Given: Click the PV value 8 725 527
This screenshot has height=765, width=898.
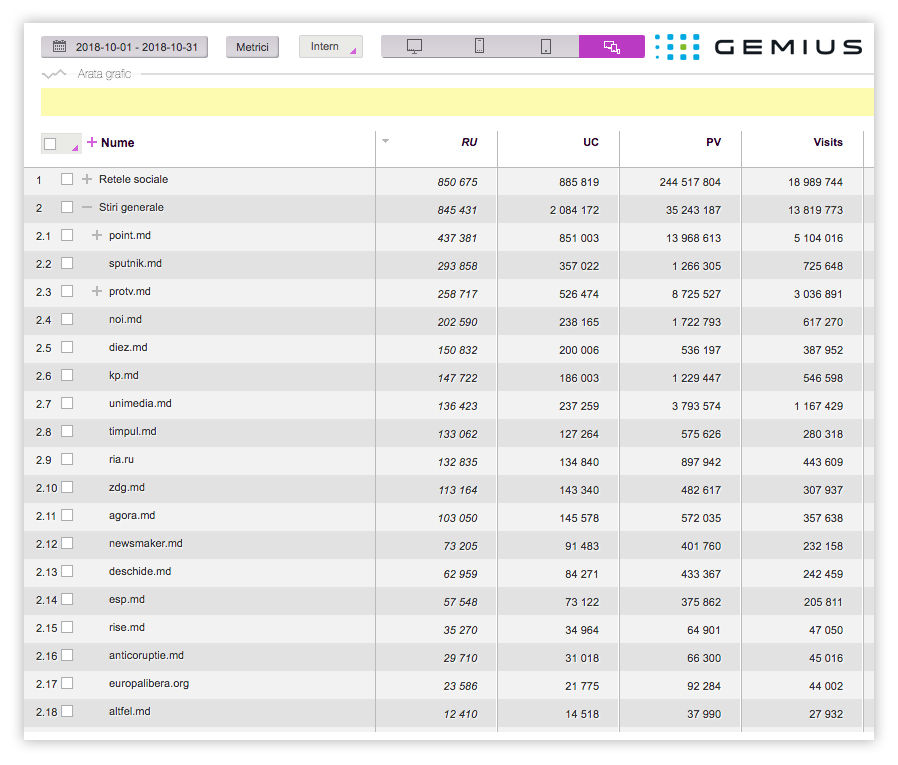Looking at the screenshot, I should (x=696, y=294).
